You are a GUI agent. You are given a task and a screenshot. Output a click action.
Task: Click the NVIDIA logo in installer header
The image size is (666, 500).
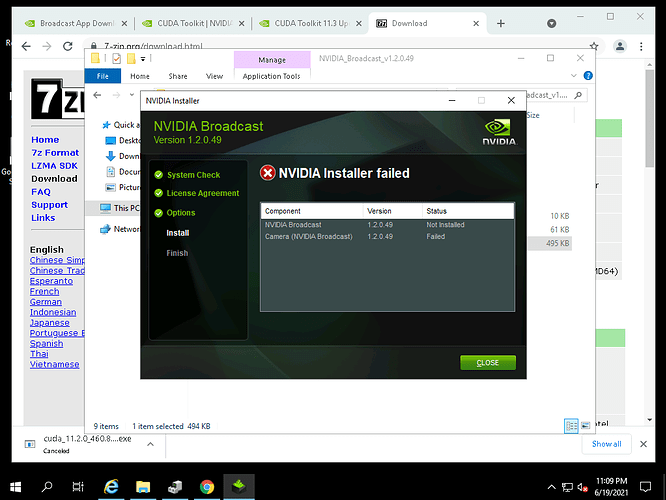(x=499, y=132)
